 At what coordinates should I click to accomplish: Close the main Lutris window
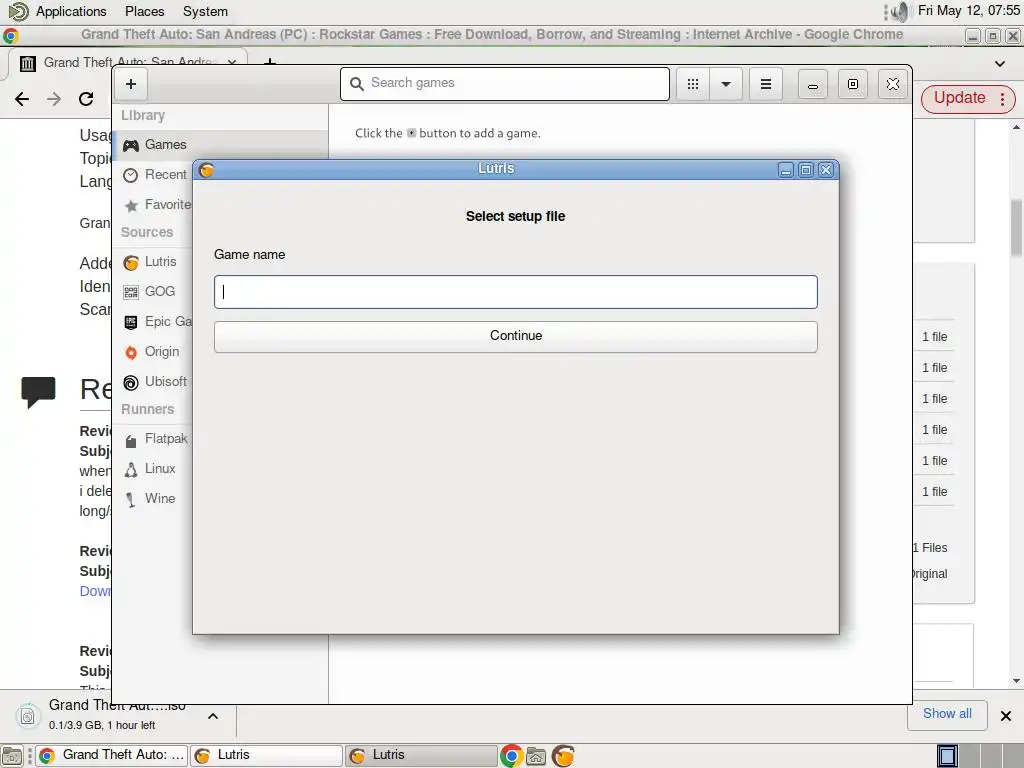coord(893,84)
